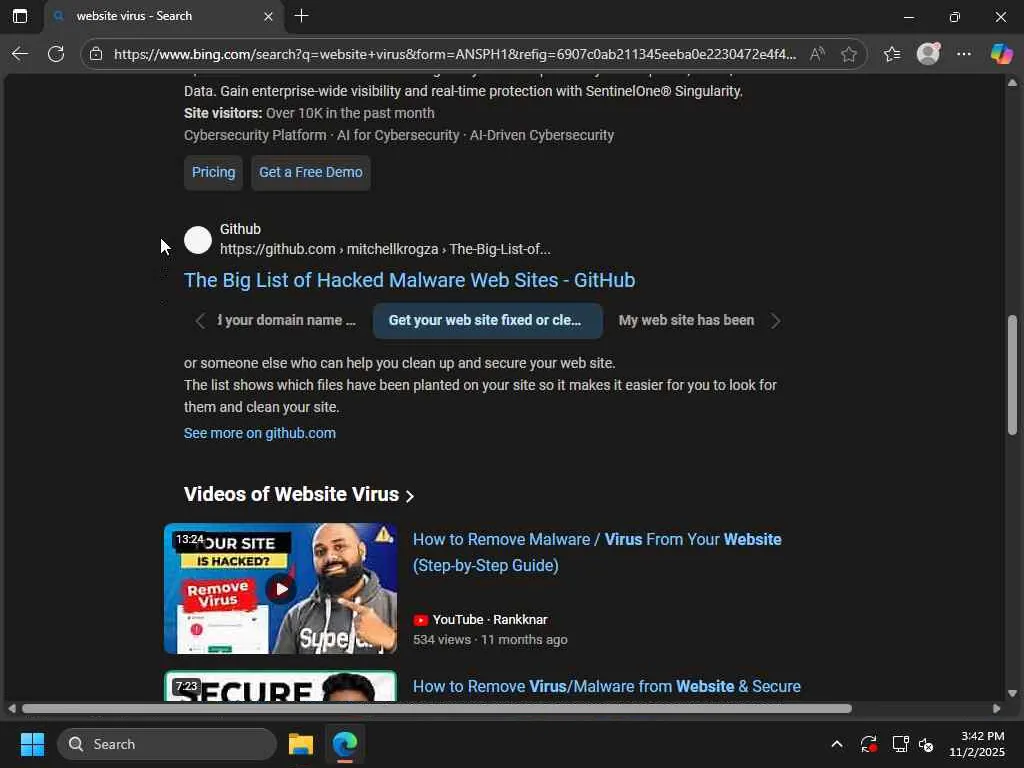Minimize the Edge browser window
This screenshot has height=768, width=1024.
[x=908, y=16]
